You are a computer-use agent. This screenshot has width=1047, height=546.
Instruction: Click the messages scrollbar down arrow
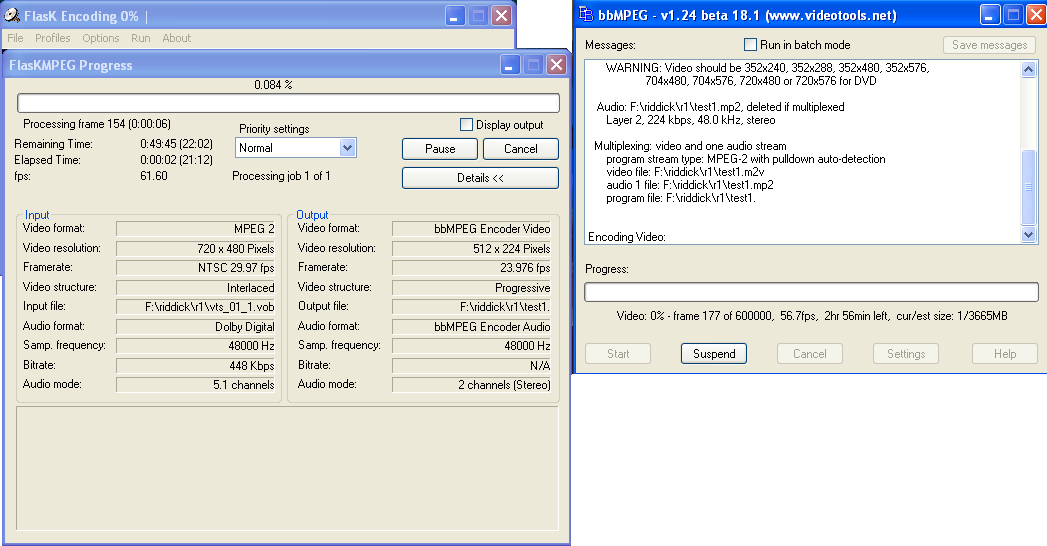tap(1028, 234)
